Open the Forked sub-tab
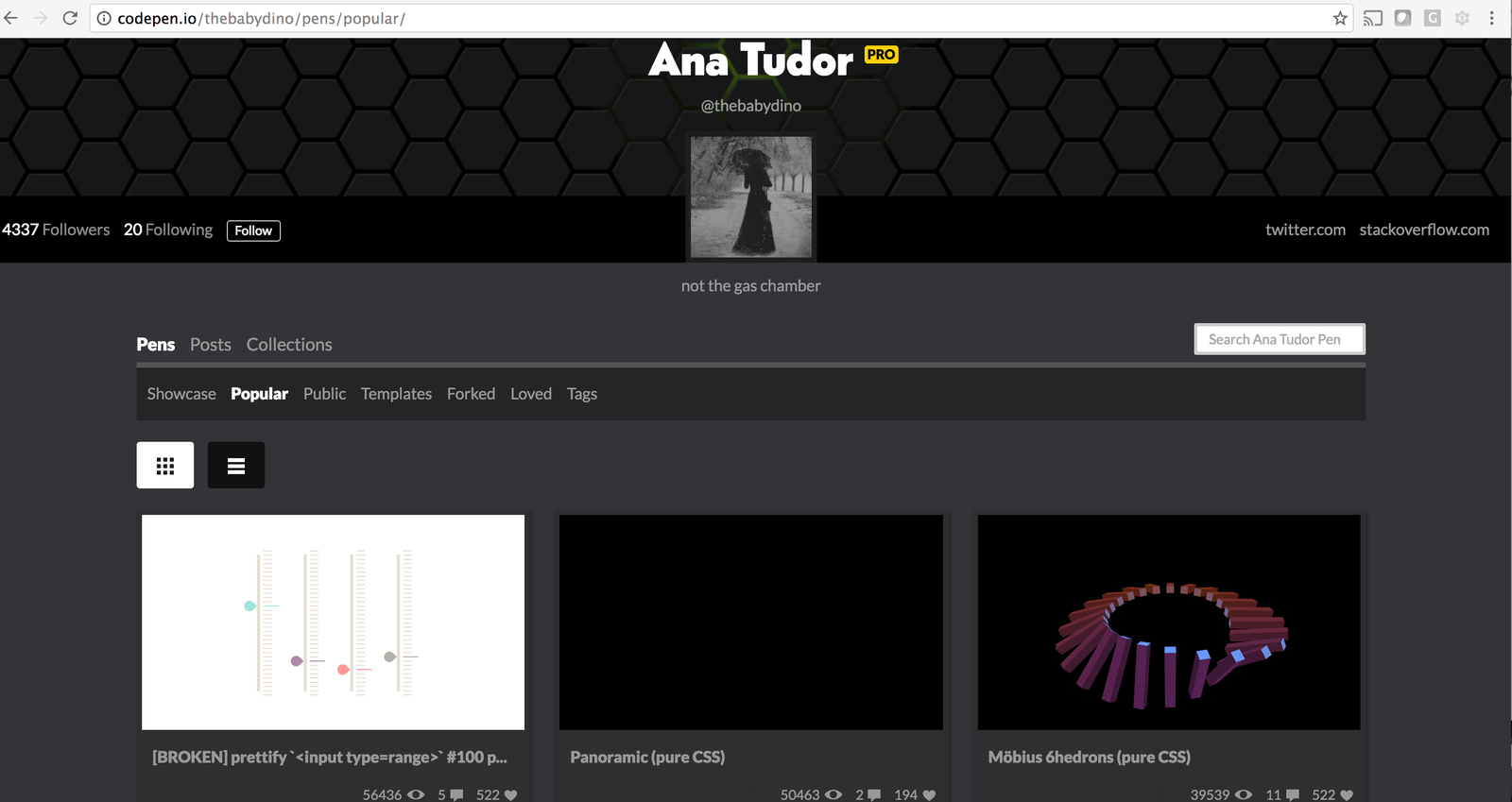The height and width of the screenshot is (802, 1512). coord(471,394)
